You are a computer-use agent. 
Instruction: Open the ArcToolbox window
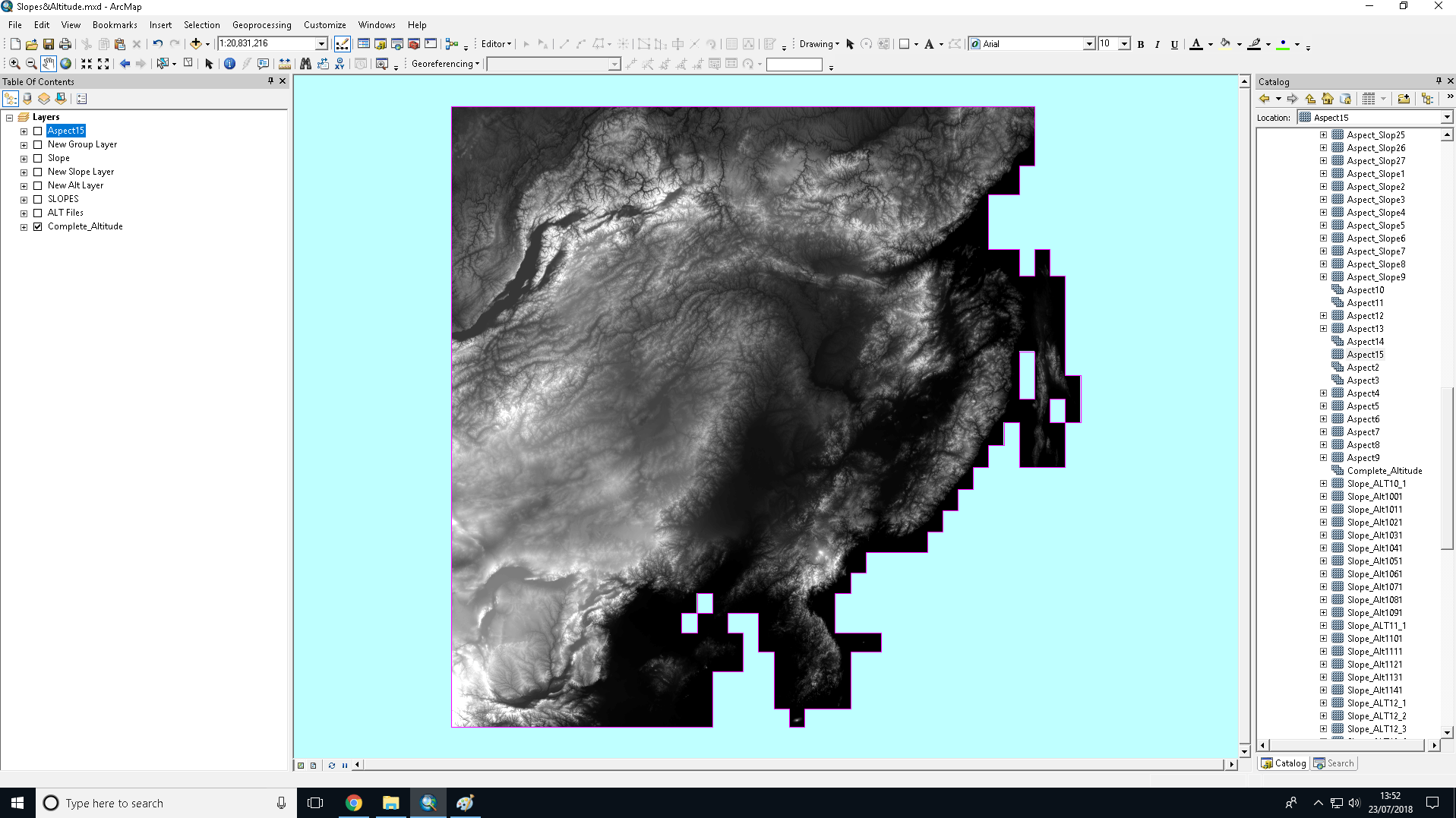coord(414,43)
